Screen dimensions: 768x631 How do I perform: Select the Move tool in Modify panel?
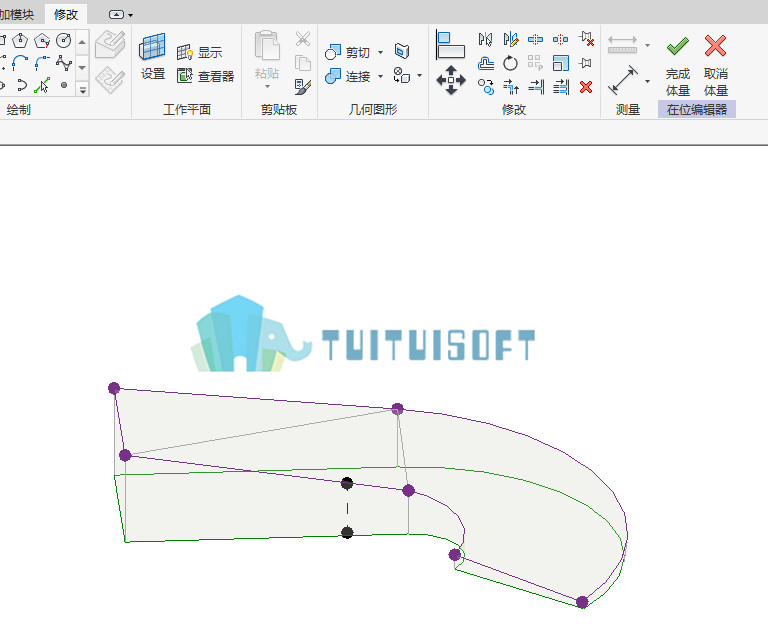(451, 80)
